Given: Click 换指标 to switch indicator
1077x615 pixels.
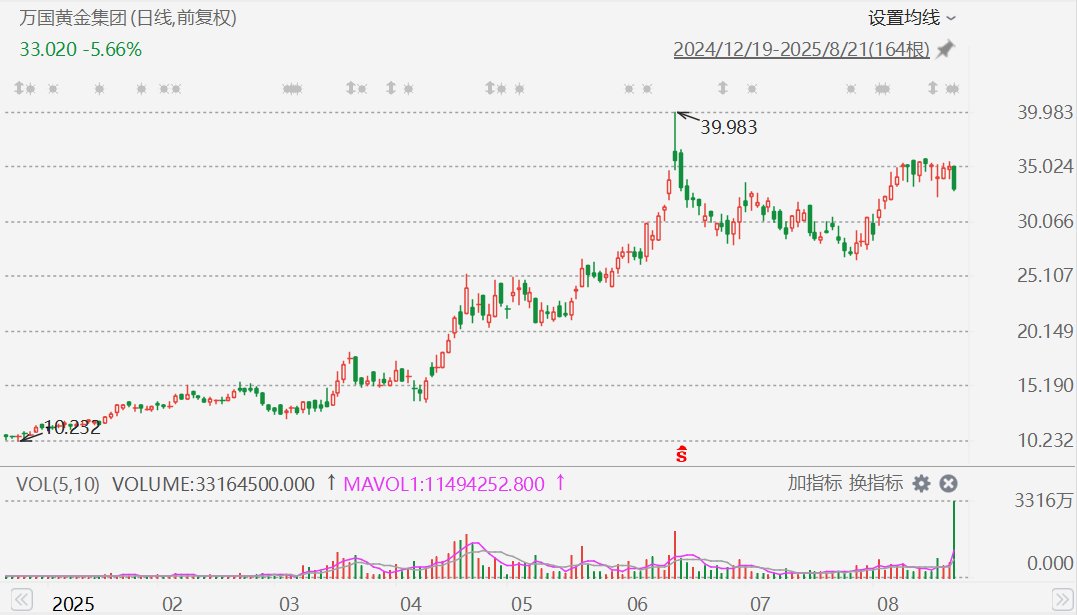Looking at the screenshot, I should [x=876, y=483].
